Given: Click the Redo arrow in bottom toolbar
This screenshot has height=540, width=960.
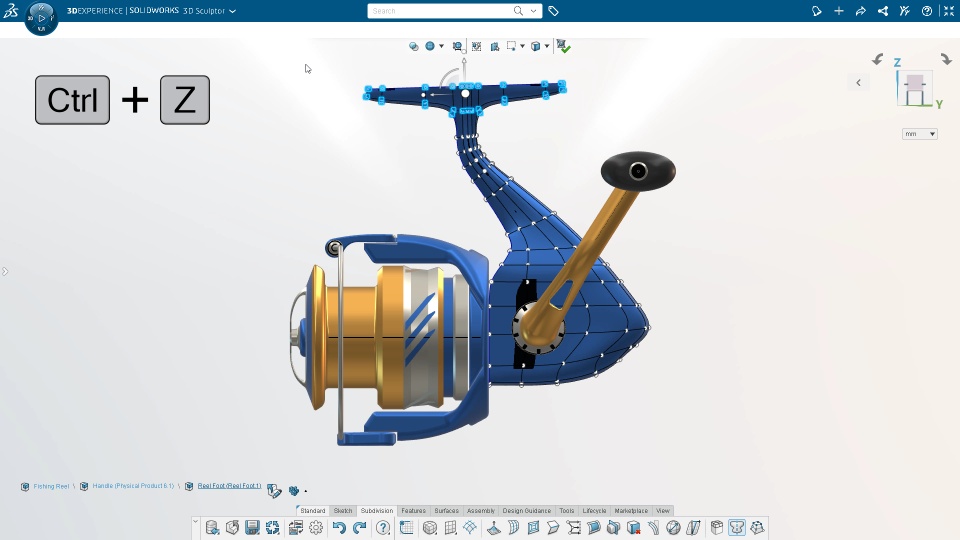Looking at the screenshot, I should point(359,527).
